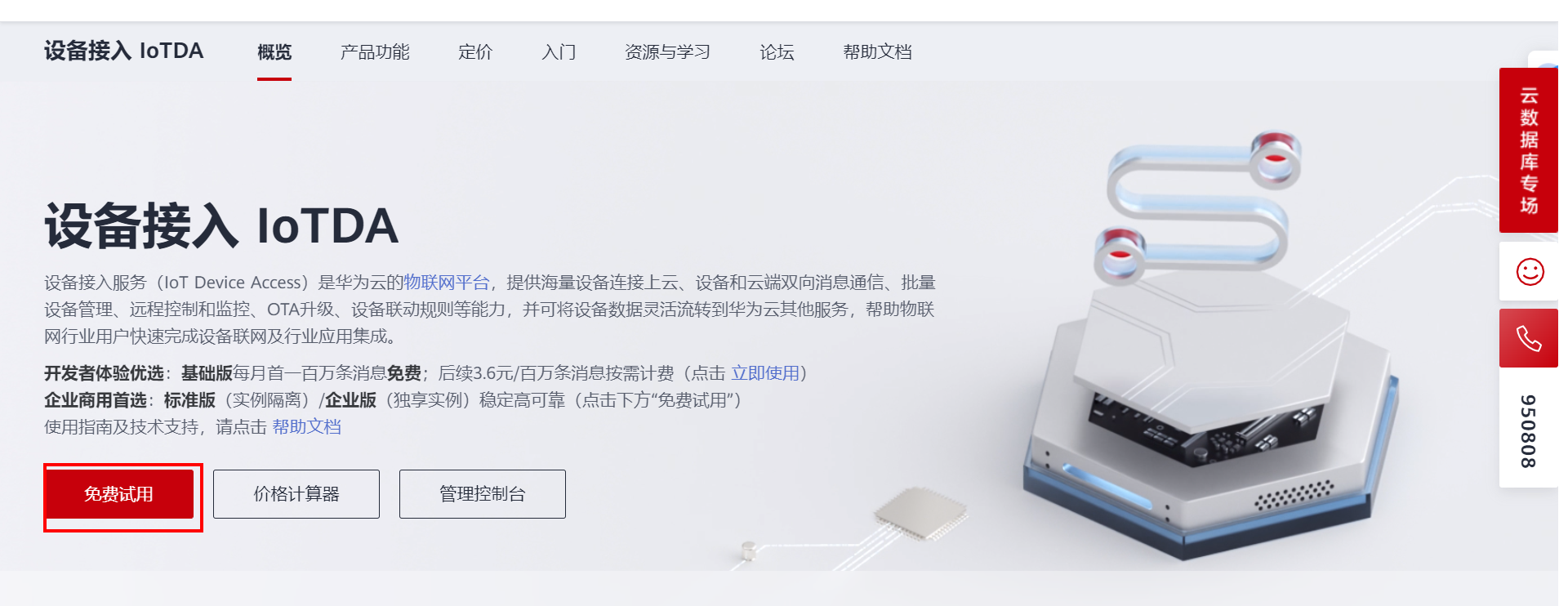Click the 管理控制台 button
Viewport: 1568px width, 606px height.
483,494
